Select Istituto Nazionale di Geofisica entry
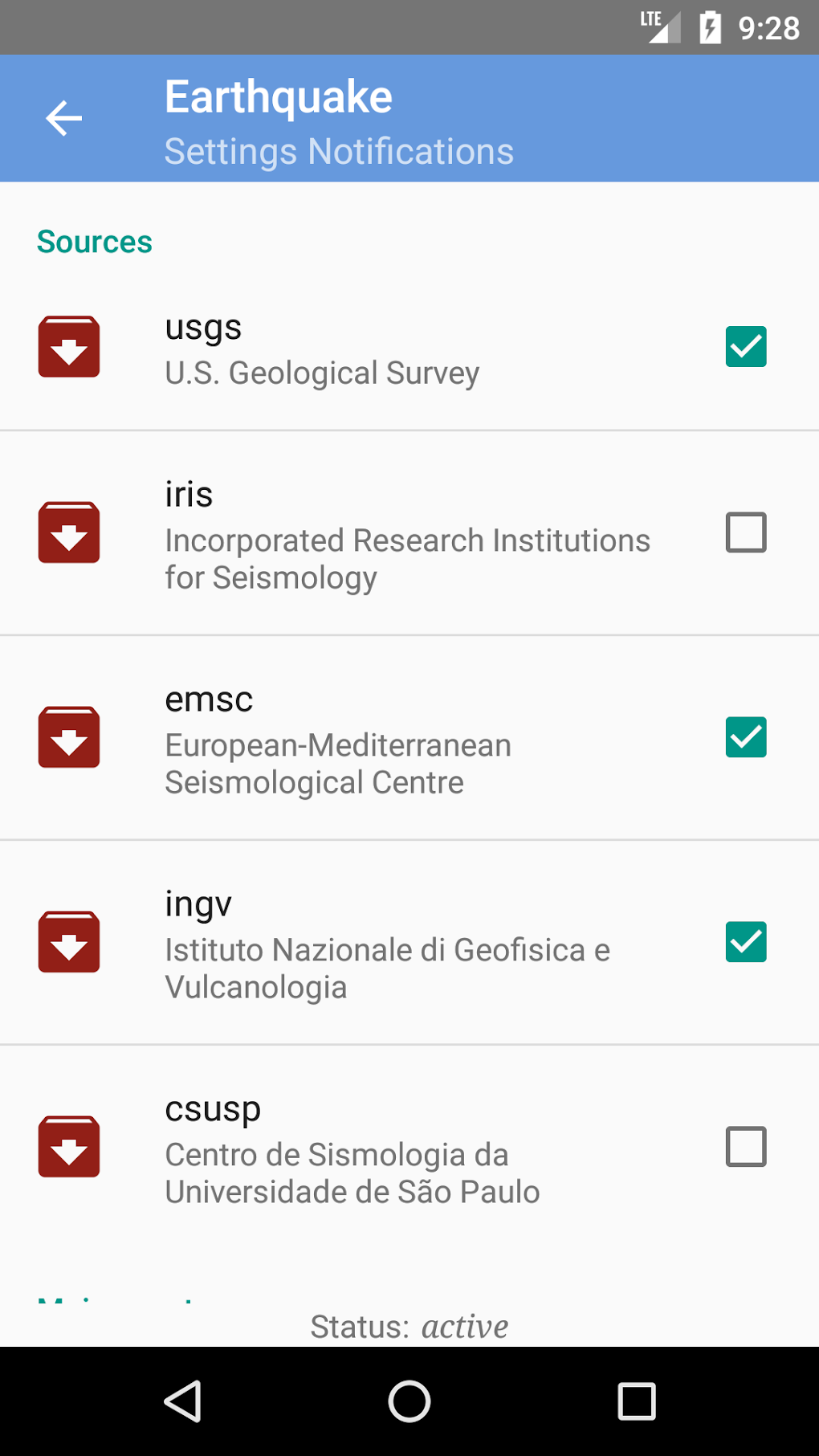 pyautogui.click(x=387, y=969)
